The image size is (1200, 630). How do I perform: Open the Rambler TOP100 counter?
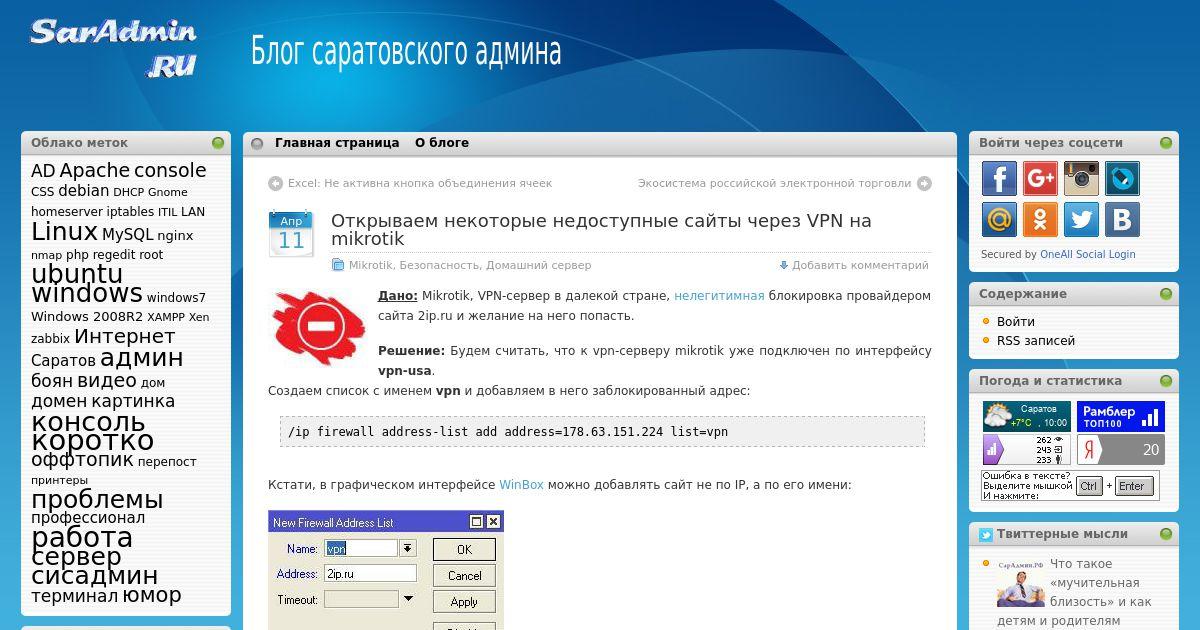click(x=1121, y=416)
